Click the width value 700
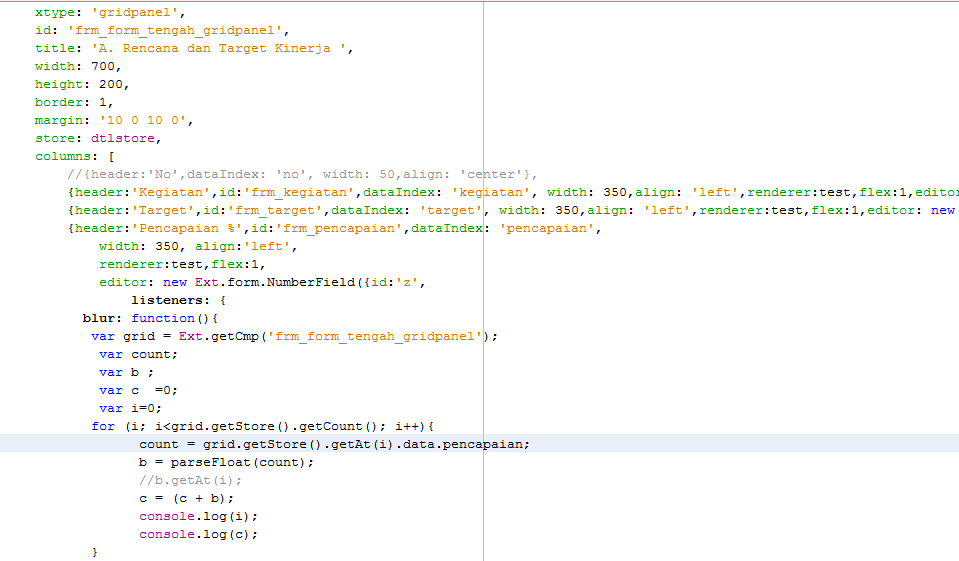959x561 pixels. [103, 66]
